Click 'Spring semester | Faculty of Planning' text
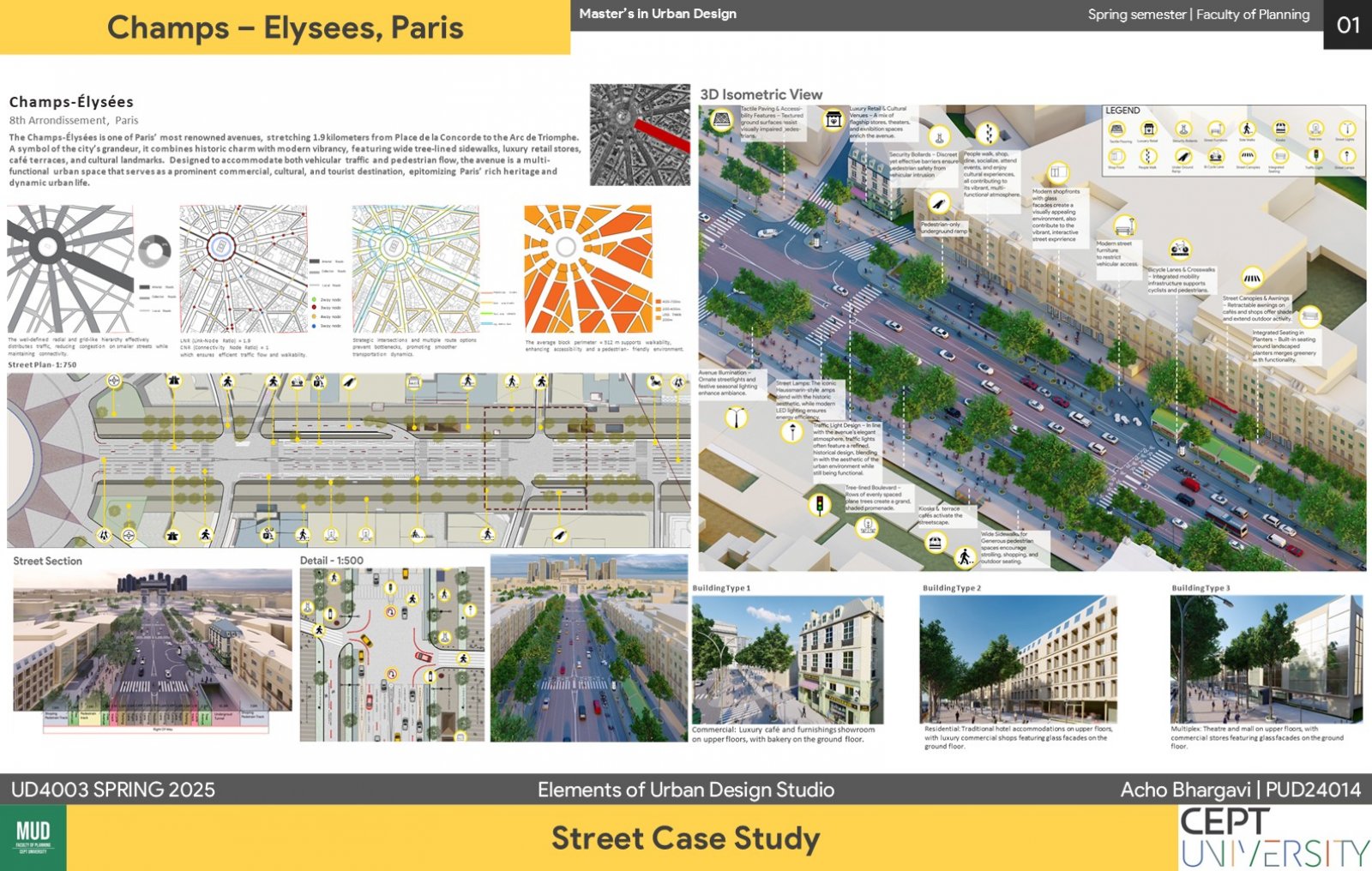Image resolution: width=1372 pixels, height=871 pixels. pos(1199,15)
